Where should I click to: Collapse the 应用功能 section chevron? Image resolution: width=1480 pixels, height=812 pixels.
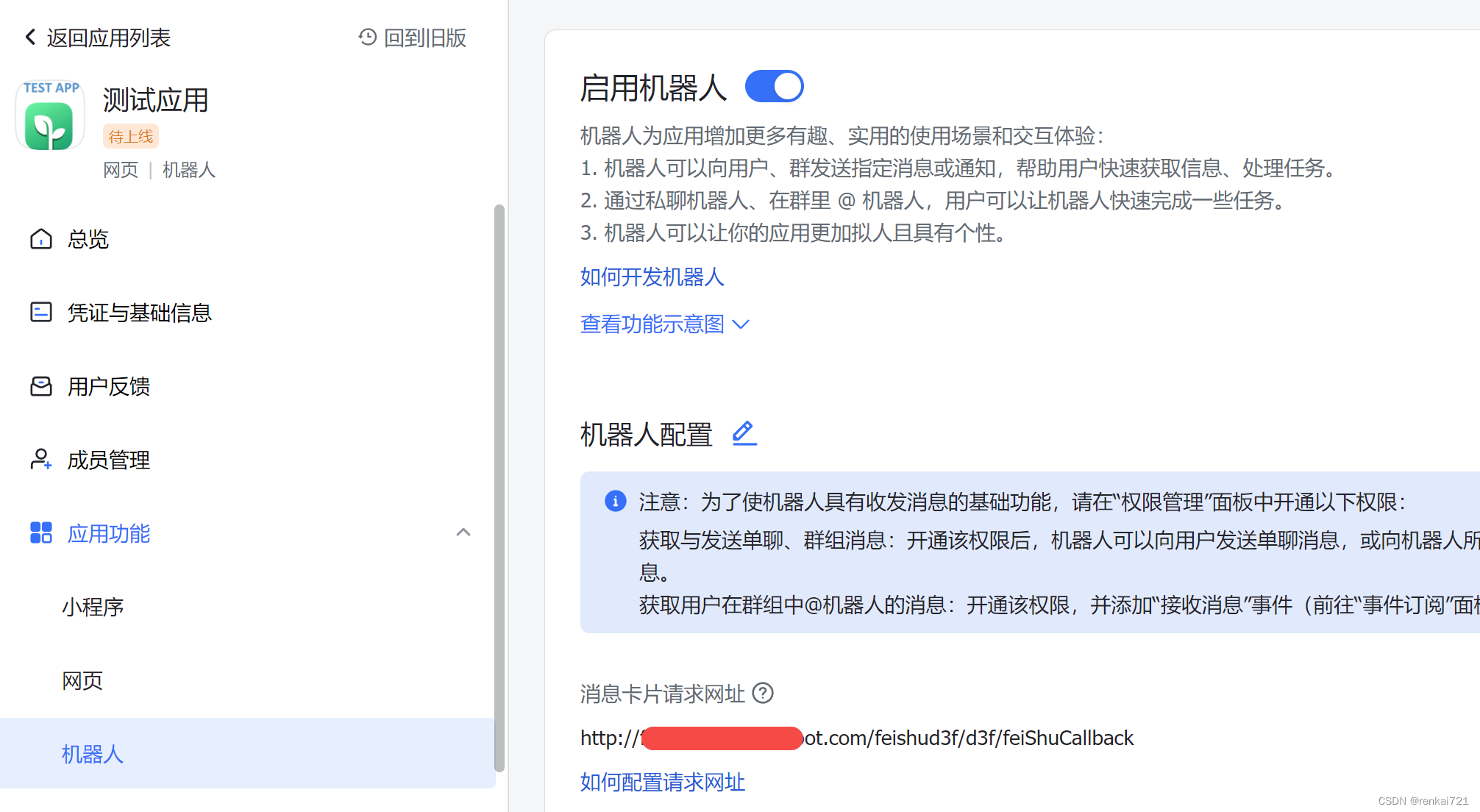click(463, 532)
